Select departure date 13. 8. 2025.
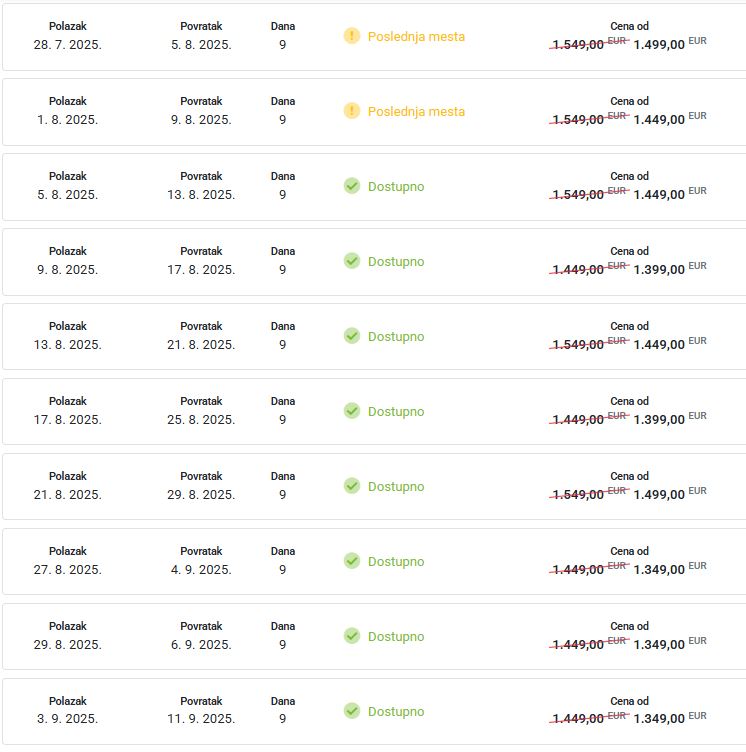746x752 pixels. pyautogui.click(x=68, y=344)
